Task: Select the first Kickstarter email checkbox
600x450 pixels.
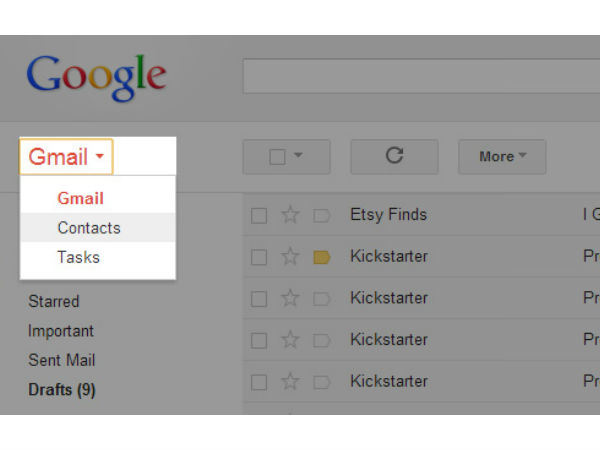Action: 259,257
